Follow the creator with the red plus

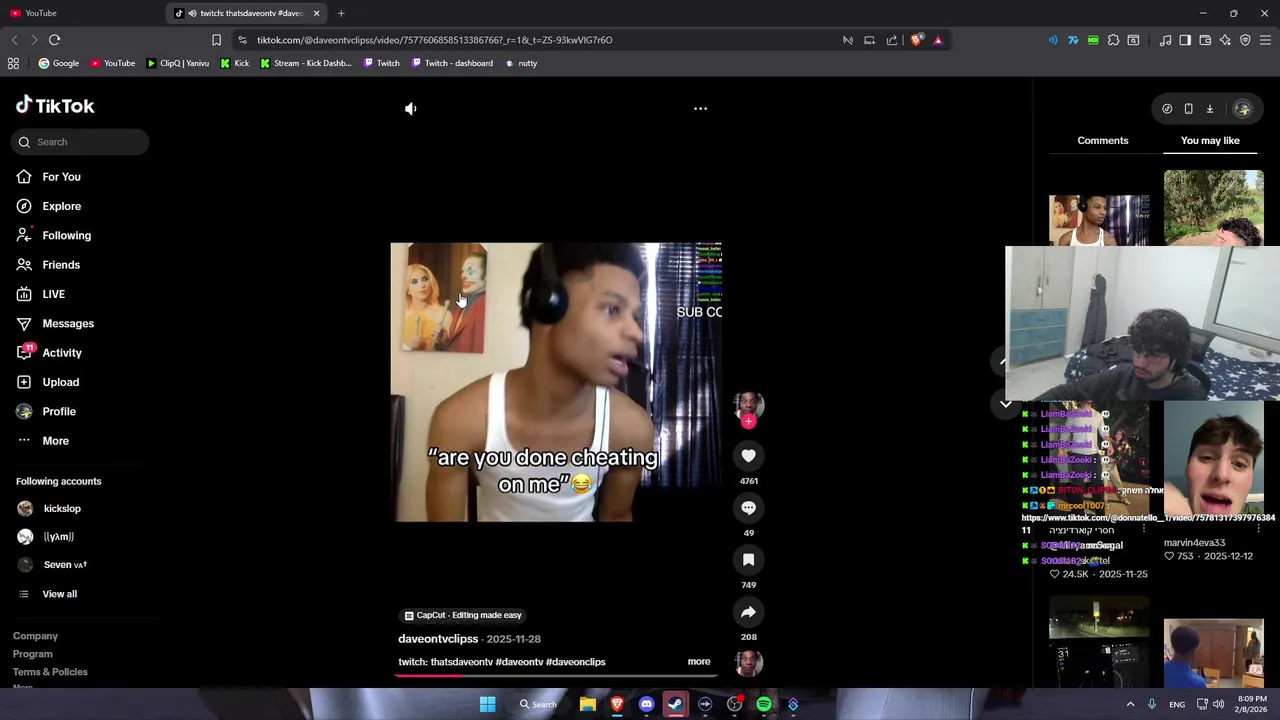[x=748, y=421]
